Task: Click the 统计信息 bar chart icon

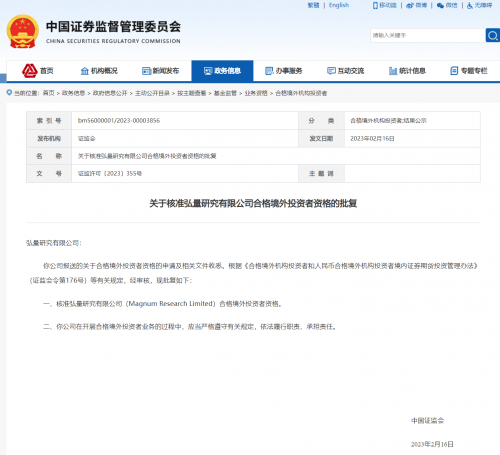Action: point(393,71)
